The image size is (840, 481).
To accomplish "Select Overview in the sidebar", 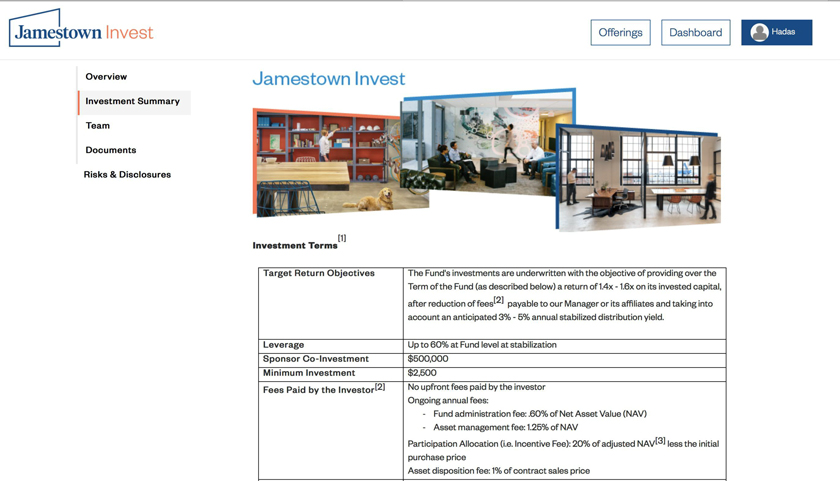I will (x=106, y=77).
